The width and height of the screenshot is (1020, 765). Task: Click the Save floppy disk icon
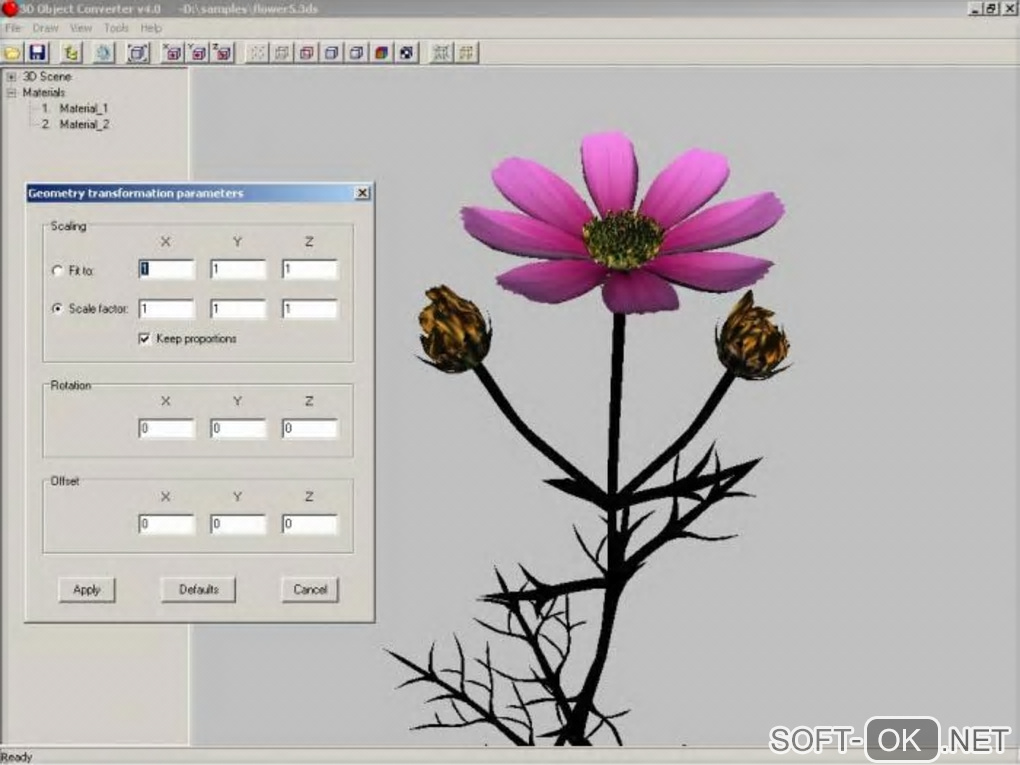(x=38, y=53)
